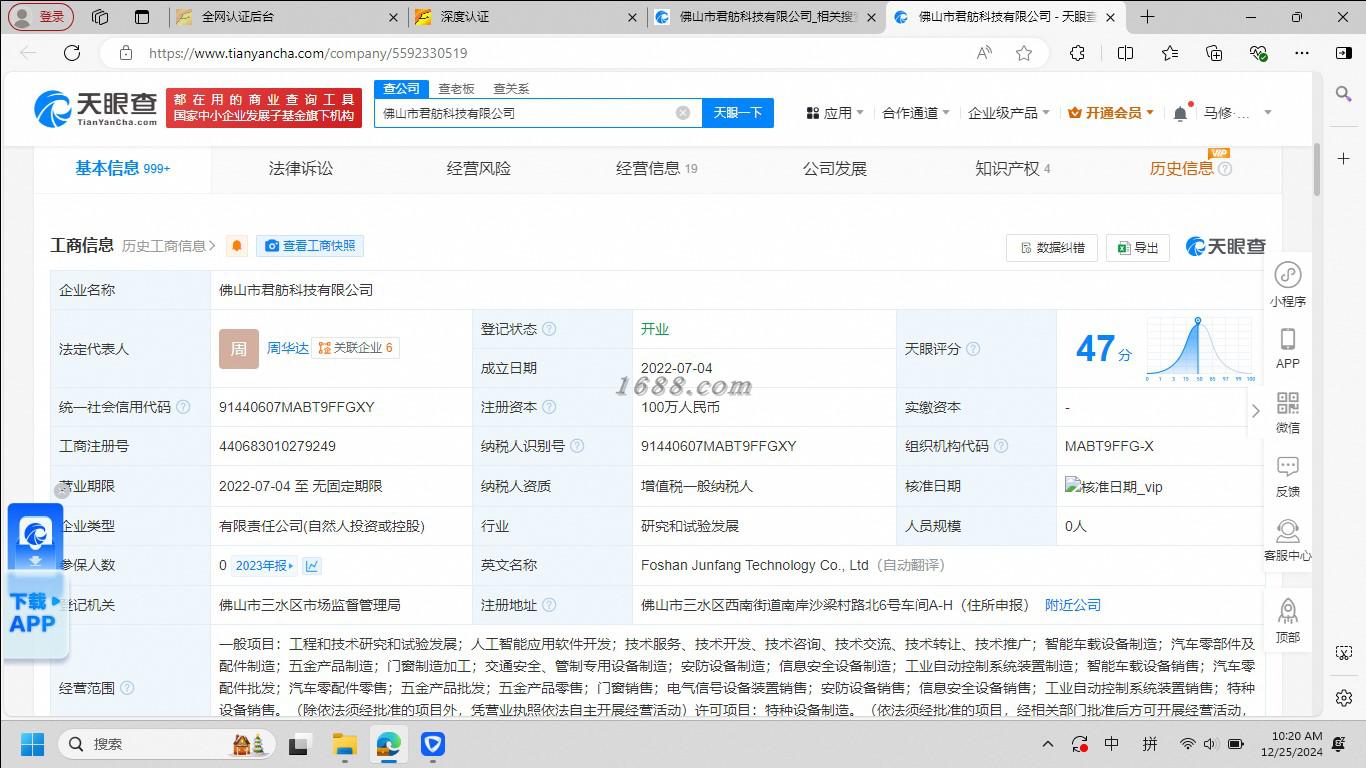Expand the 合作通道 dropdown
Image resolution: width=1366 pixels, height=768 pixels.
coord(916,113)
